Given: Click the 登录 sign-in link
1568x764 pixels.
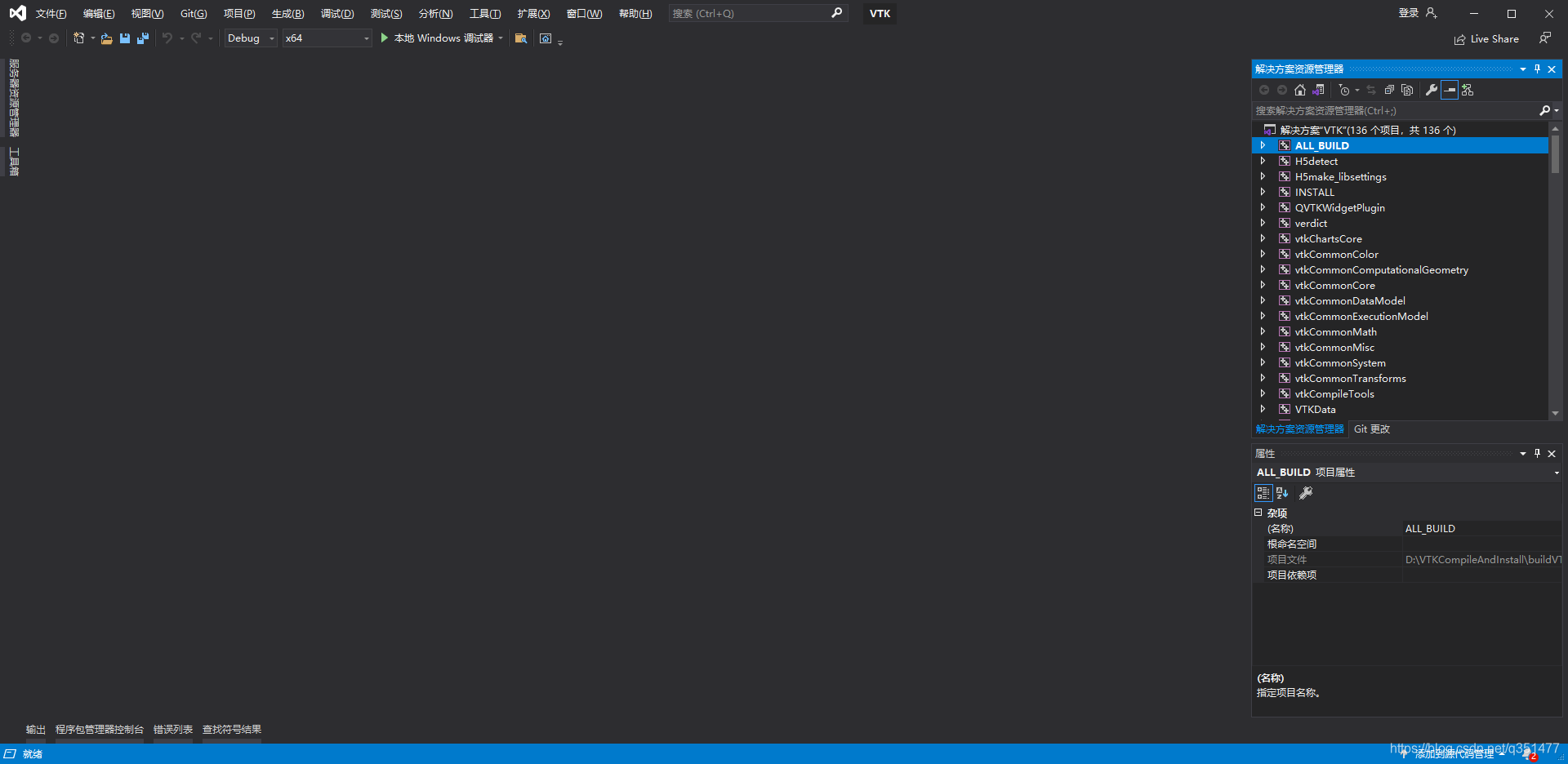Looking at the screenshot, I should tap(1409, 13).
